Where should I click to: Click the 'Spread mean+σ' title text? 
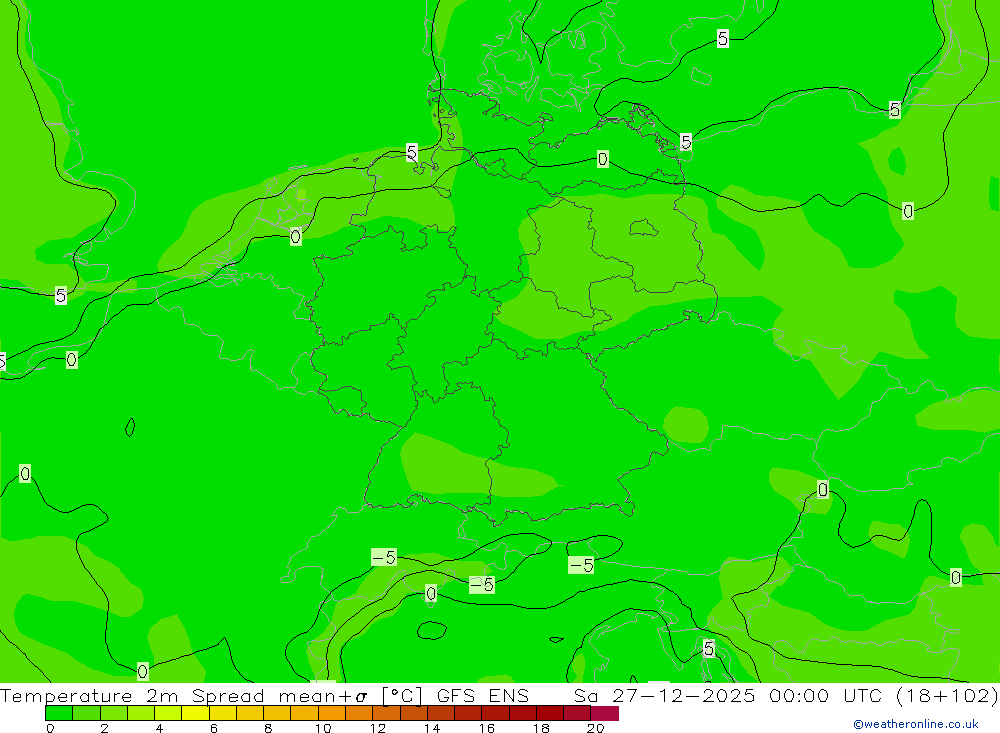point(279,695)
